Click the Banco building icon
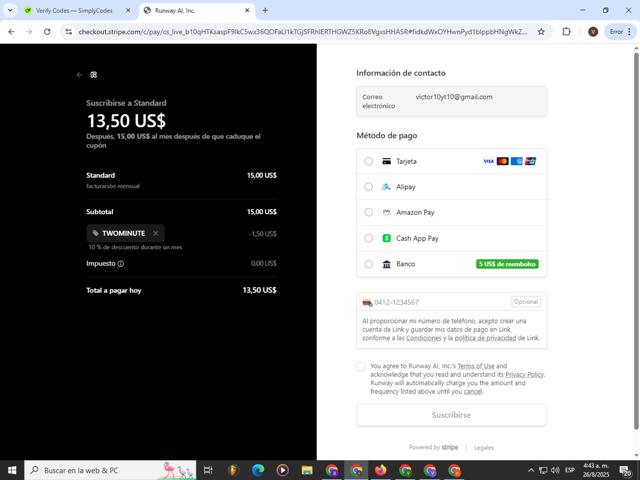Screen dimensions: 640x480 [x=387, y=264]
